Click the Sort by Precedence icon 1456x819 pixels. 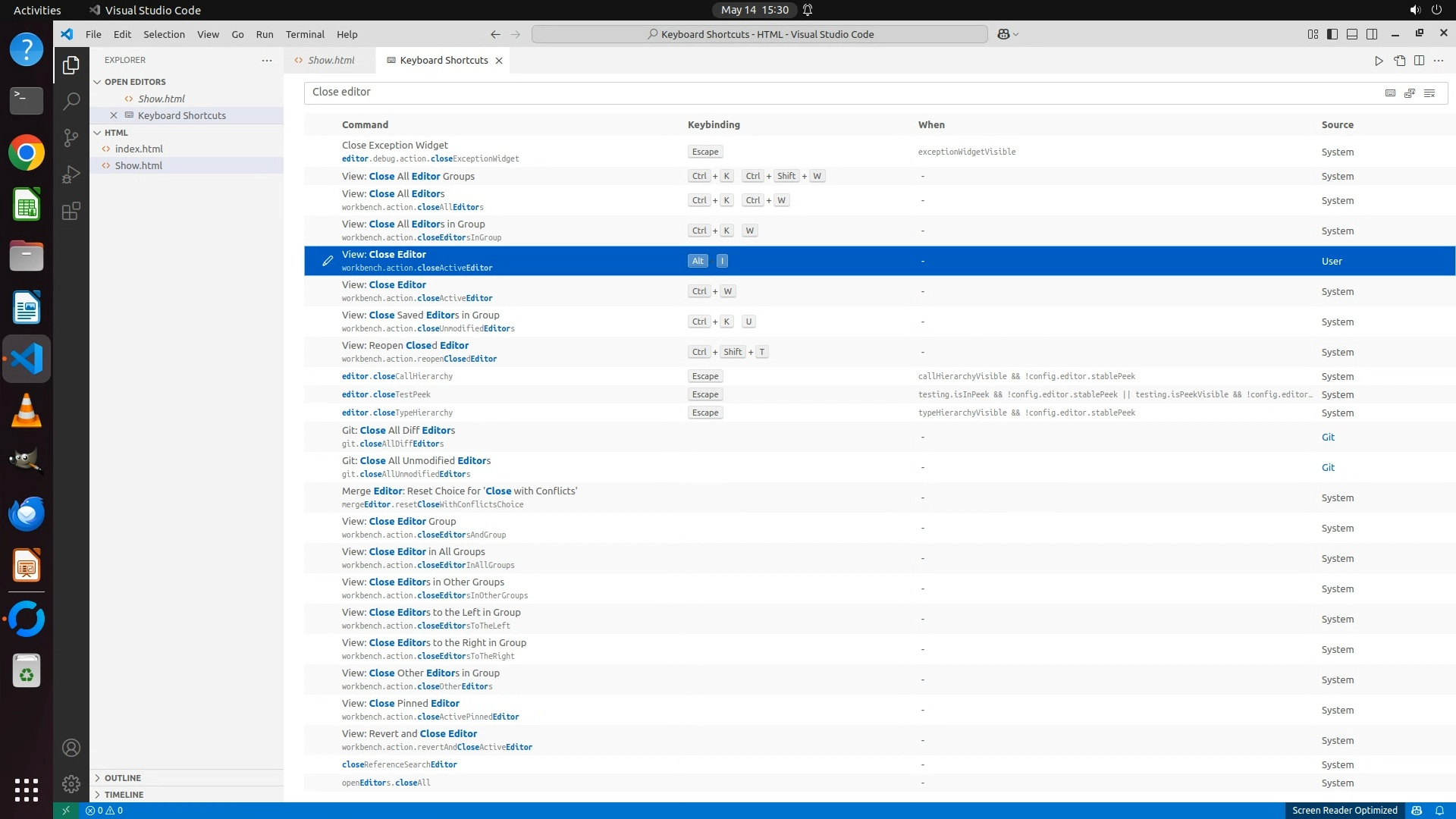(1410, 93)
